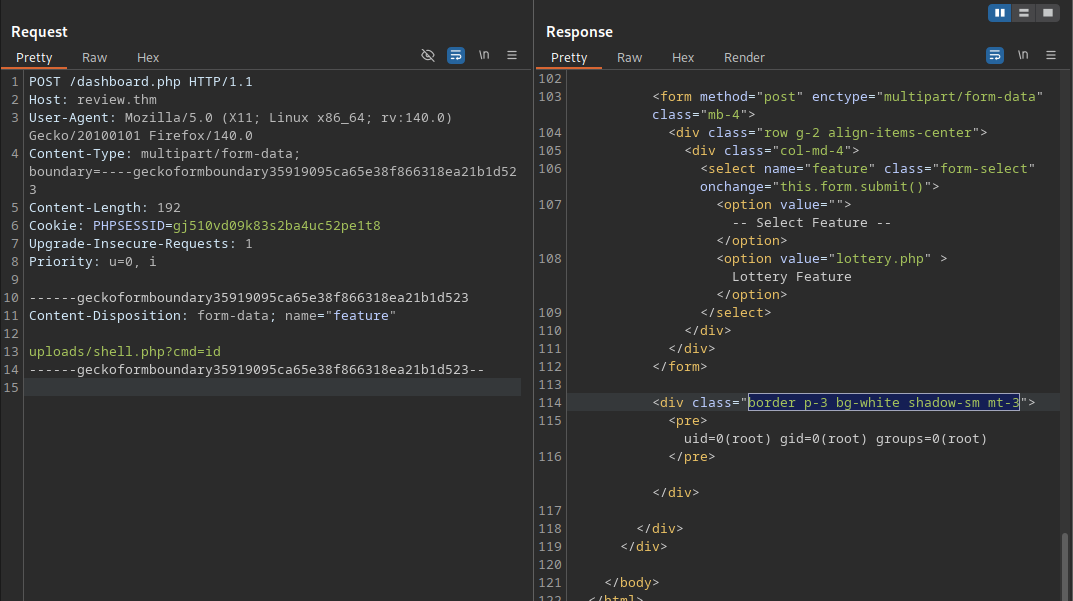This screenshot has width=1073, height=601.
Task: Switch to combined tabbed layout
Action: point(1048,12)
